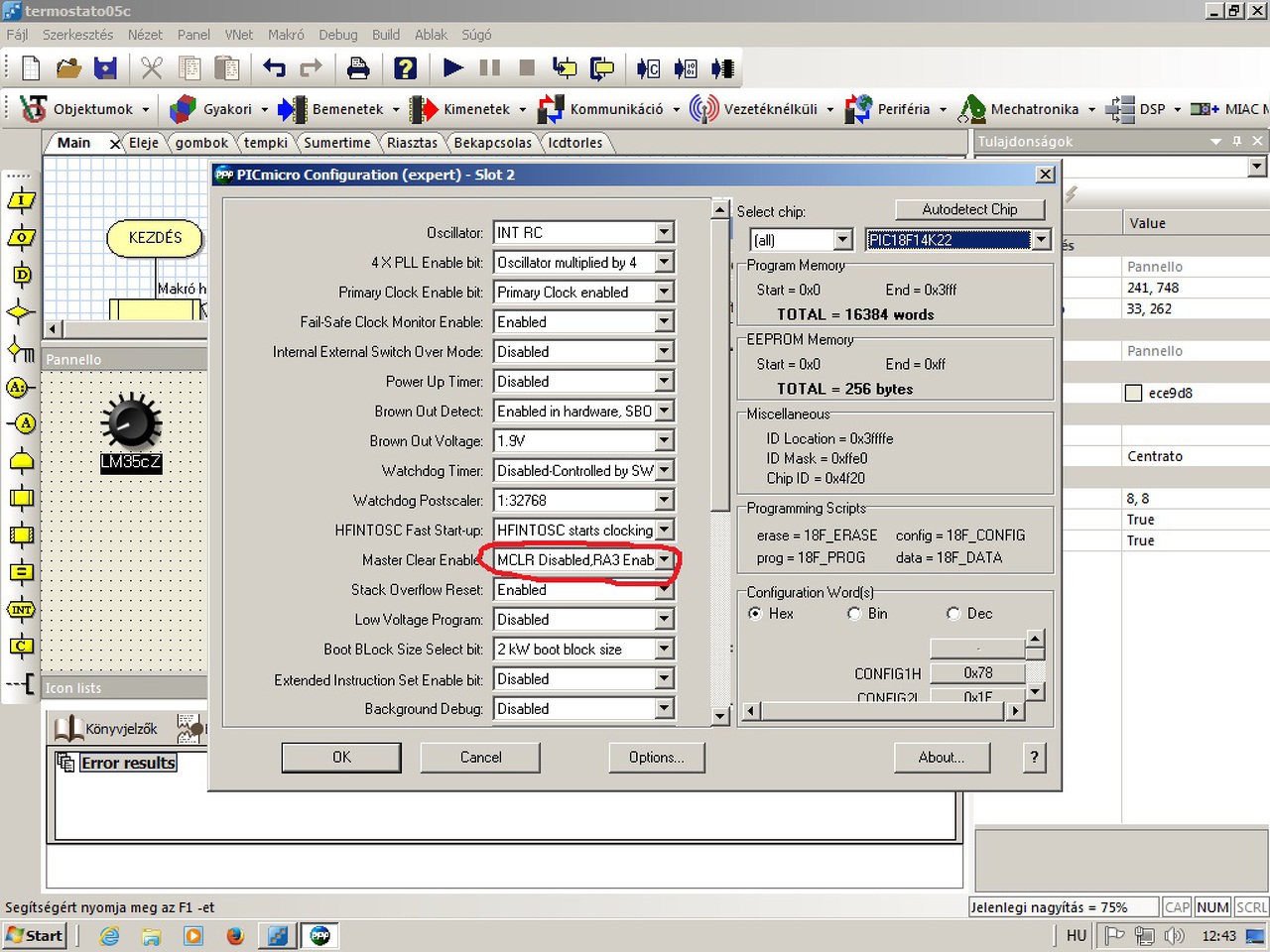Open the Windows Start menu
Image resolution: width=1270 pixels, height=952 pixels.
pos(35,936)
